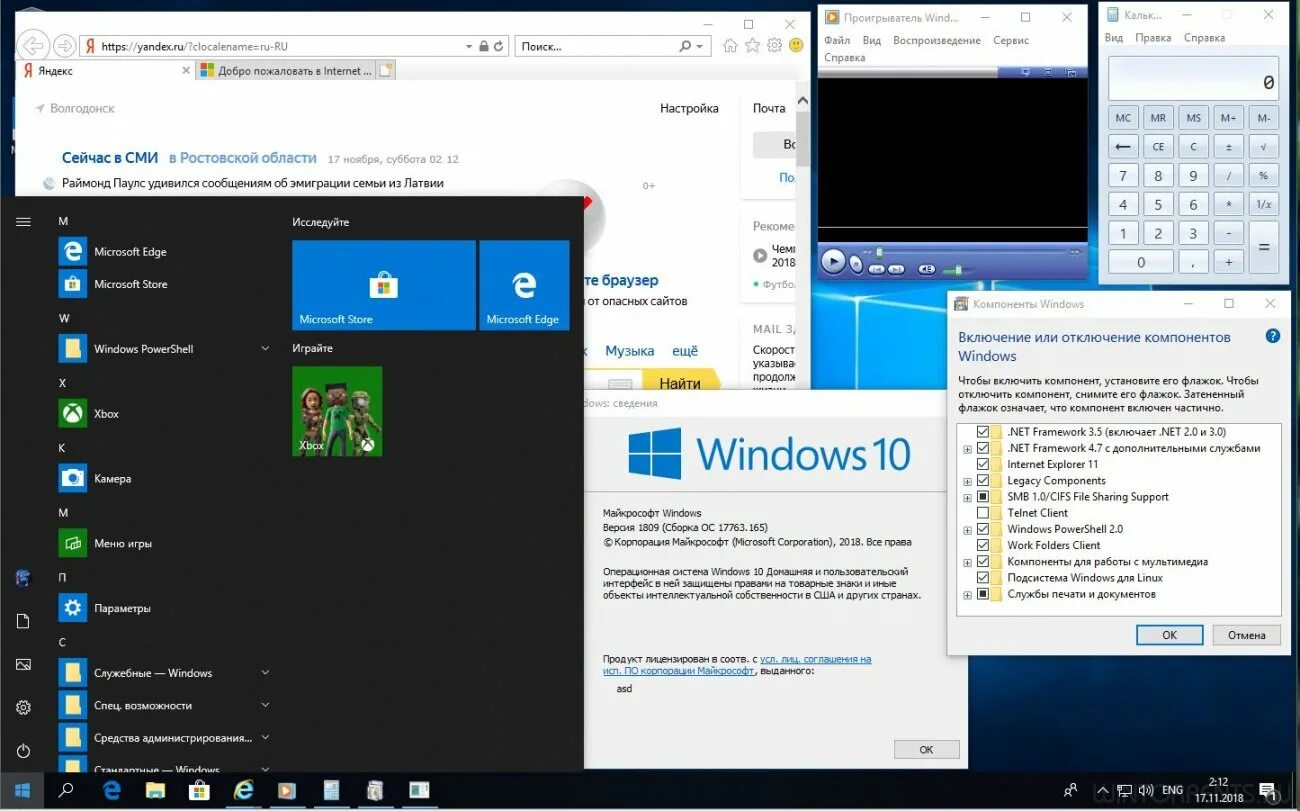The height and width of the screenshot is (811, 1300).
Task: Click the smiley feedback icon in Internet Explorer
Action: (x=796, y=46)
